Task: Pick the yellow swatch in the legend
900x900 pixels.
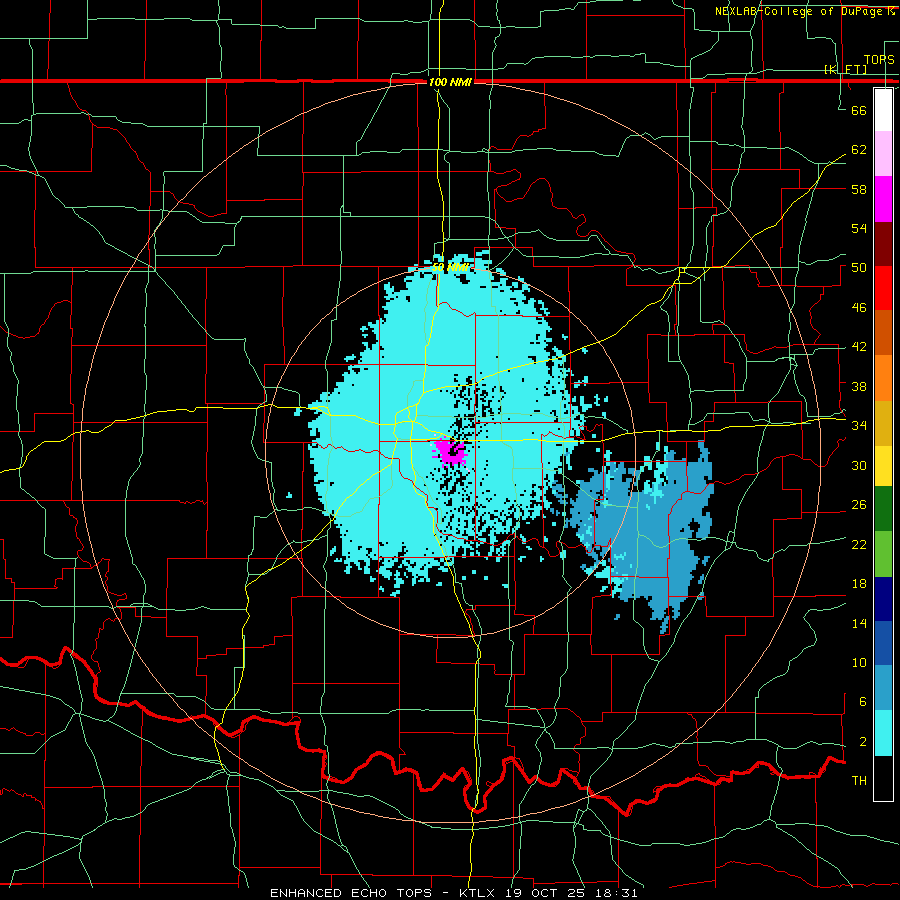Action: pyautogui.click(x=883, y=465)
